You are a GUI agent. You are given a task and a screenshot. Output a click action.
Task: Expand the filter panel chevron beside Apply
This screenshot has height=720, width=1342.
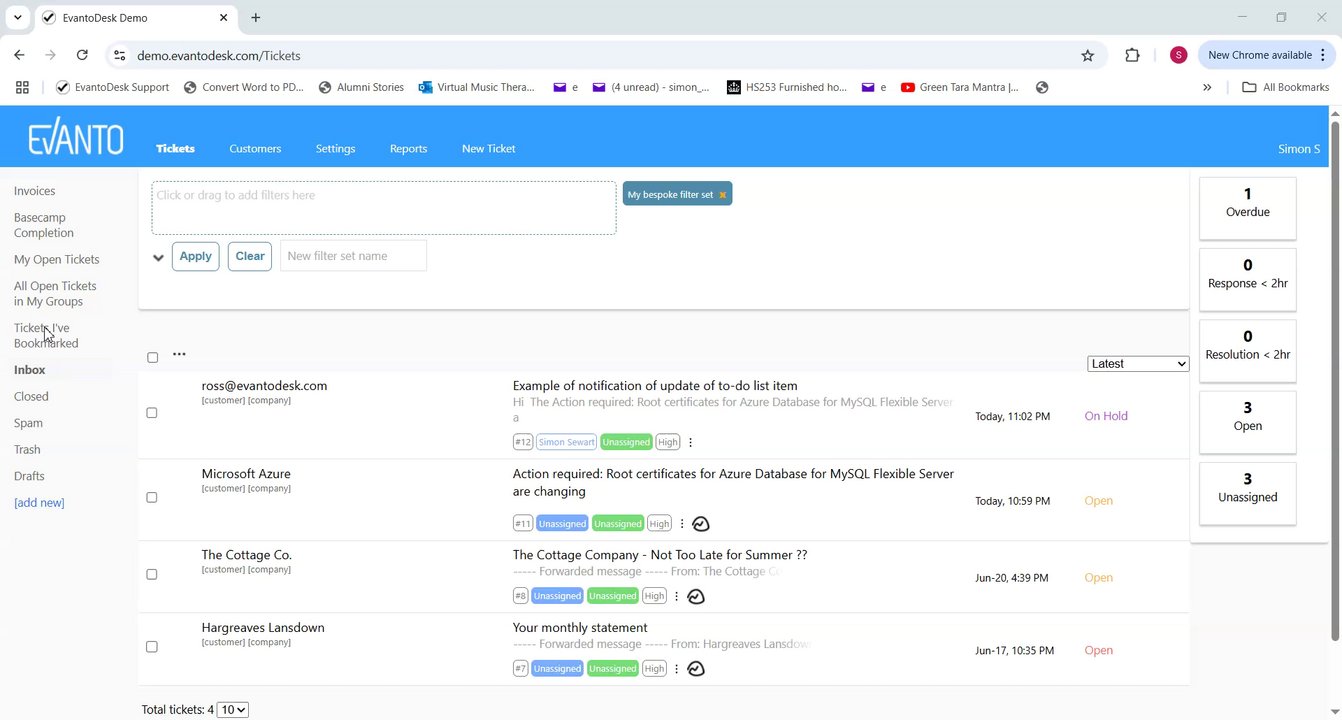coord(158,257)
